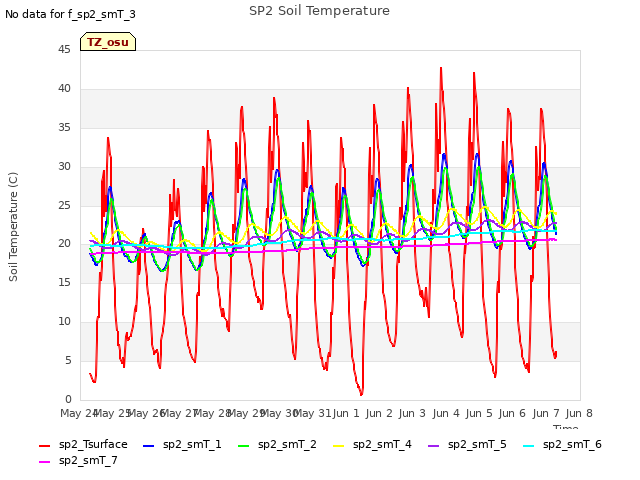Click the Soil Temperature (C) axis label
Image resolution: width=640 pixels, height=480 pixels.
point(13,227)
